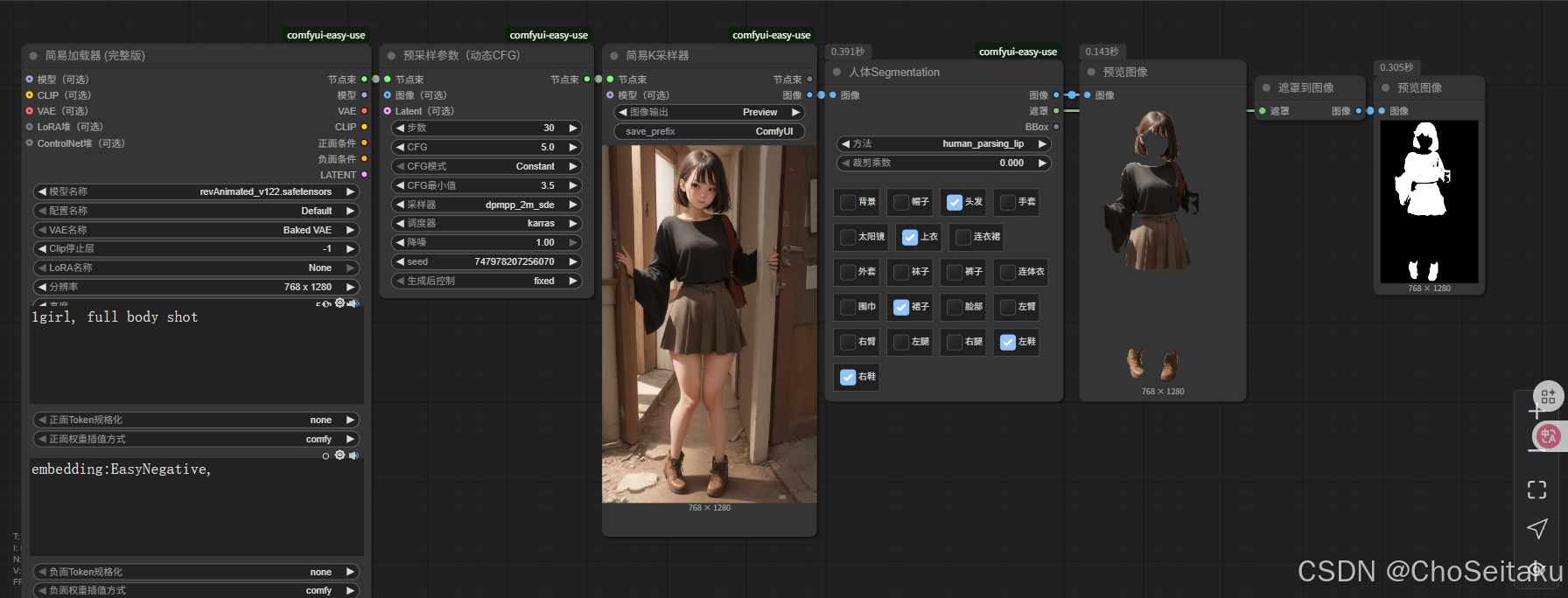The height and width of the screenshot is (598, 1568).
Task: Uncheck the 上衣 checkbox
Action: coord(910,237)
